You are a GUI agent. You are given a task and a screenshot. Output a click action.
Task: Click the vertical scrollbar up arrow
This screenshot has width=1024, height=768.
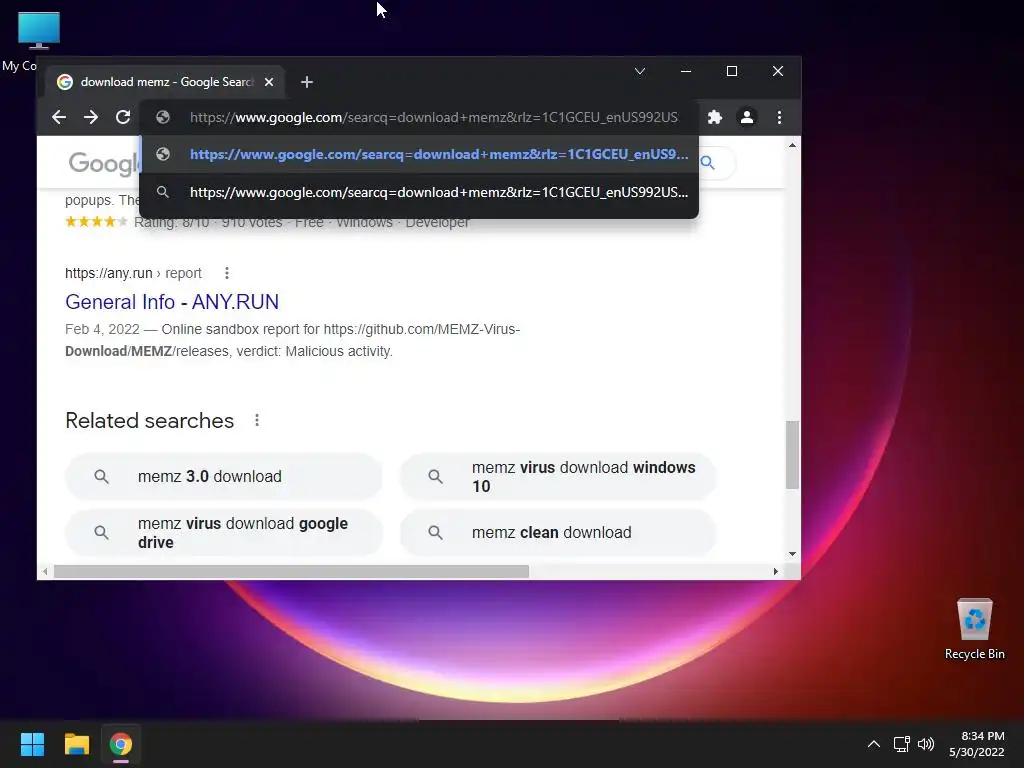(x=792, y=145)
